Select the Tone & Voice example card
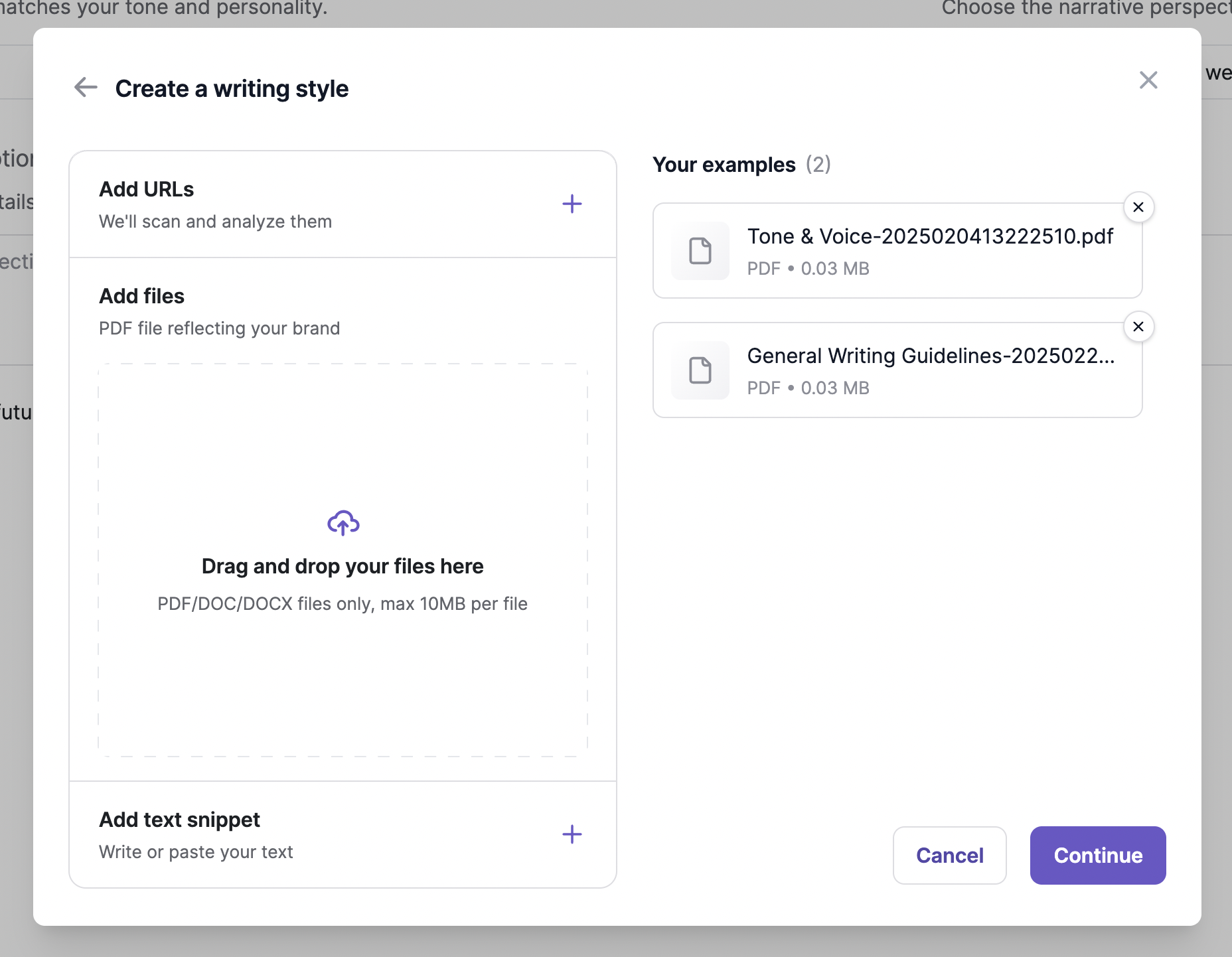 click(x=896, y=251)
